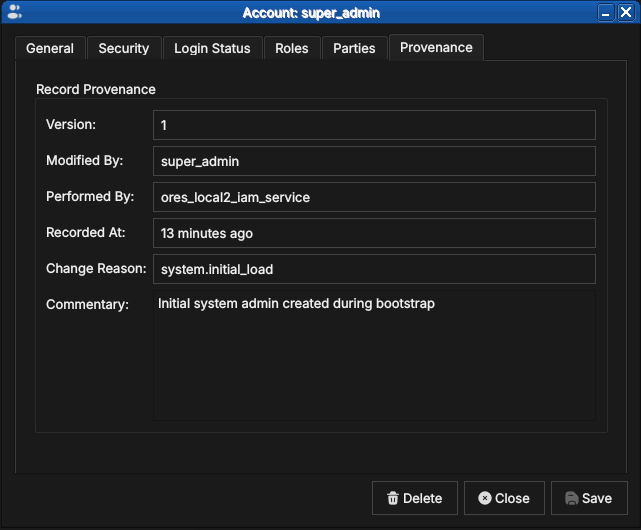Click the floppy disk icon on Save button
This screenshot has width=641, height=530.
(572, 498)
